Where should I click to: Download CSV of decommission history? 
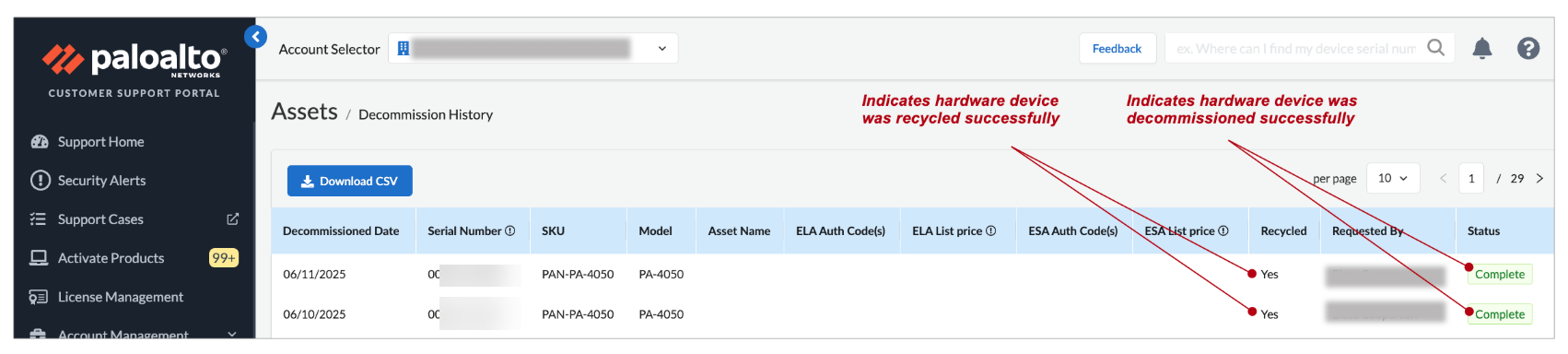tap(349, 181)
